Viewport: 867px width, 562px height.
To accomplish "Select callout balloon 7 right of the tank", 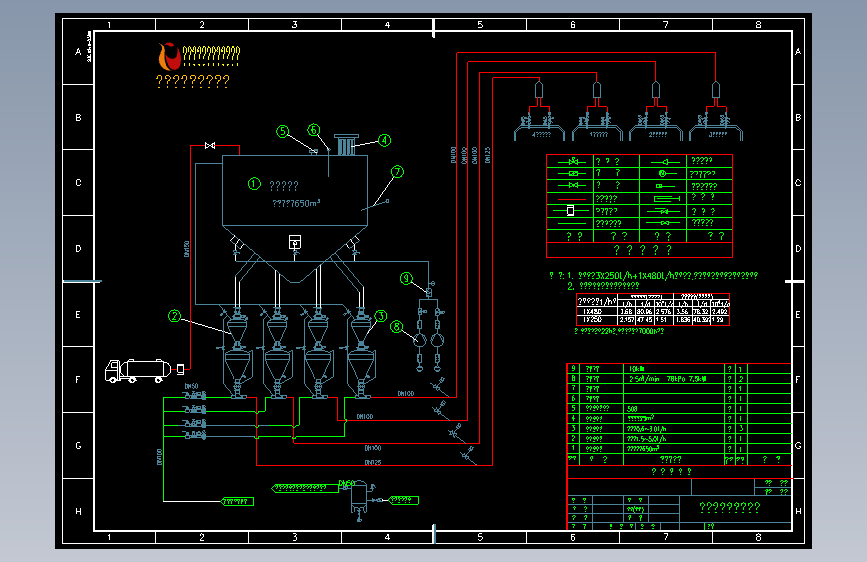I will pyautogui.click(x=397, y=171).
